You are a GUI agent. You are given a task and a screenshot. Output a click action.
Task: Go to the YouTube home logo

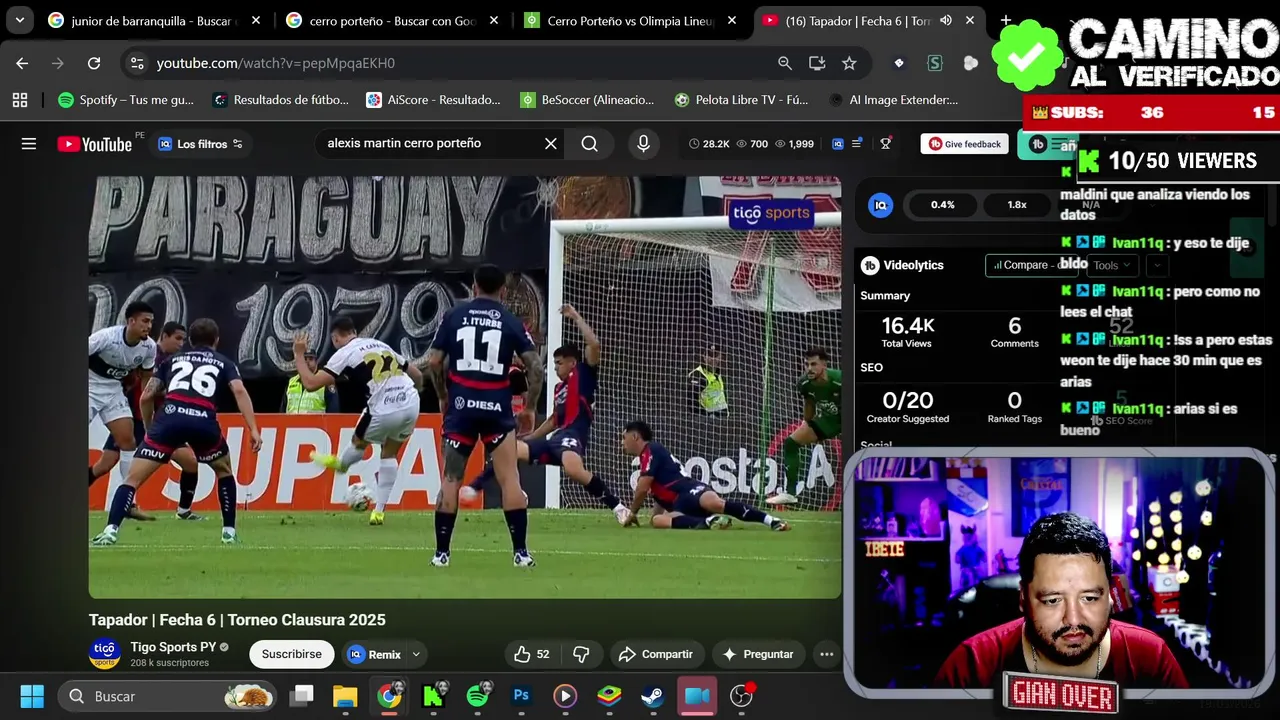pos(94,144)
